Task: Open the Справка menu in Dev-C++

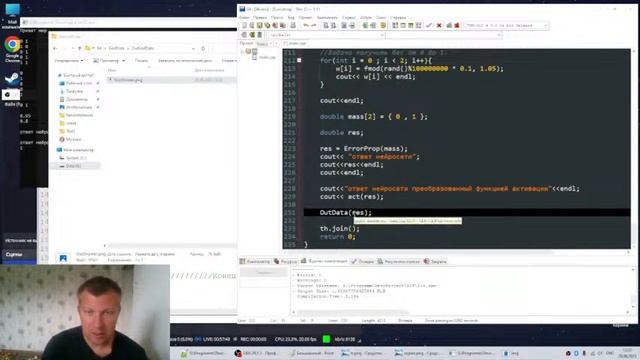Action: pos(398,18)
